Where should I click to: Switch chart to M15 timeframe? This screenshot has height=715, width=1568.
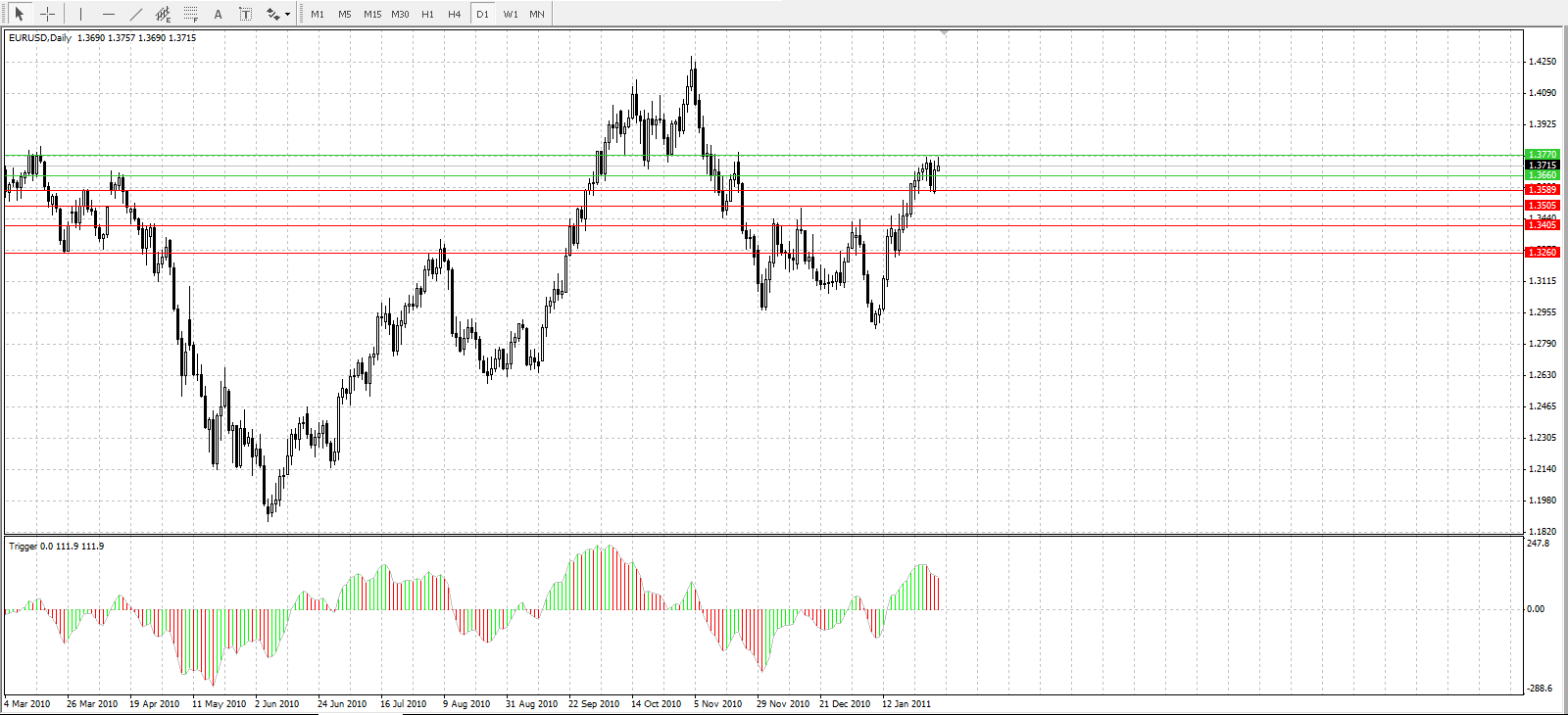[372, 14]
